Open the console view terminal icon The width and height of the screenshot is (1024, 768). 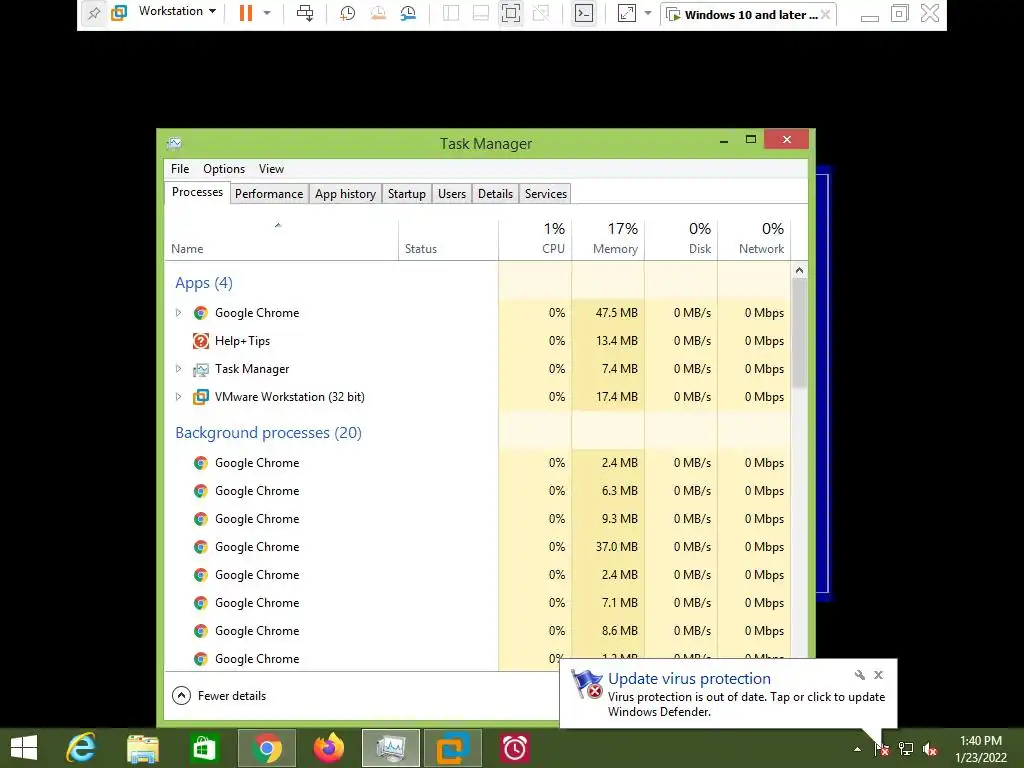tap(583, 13)
